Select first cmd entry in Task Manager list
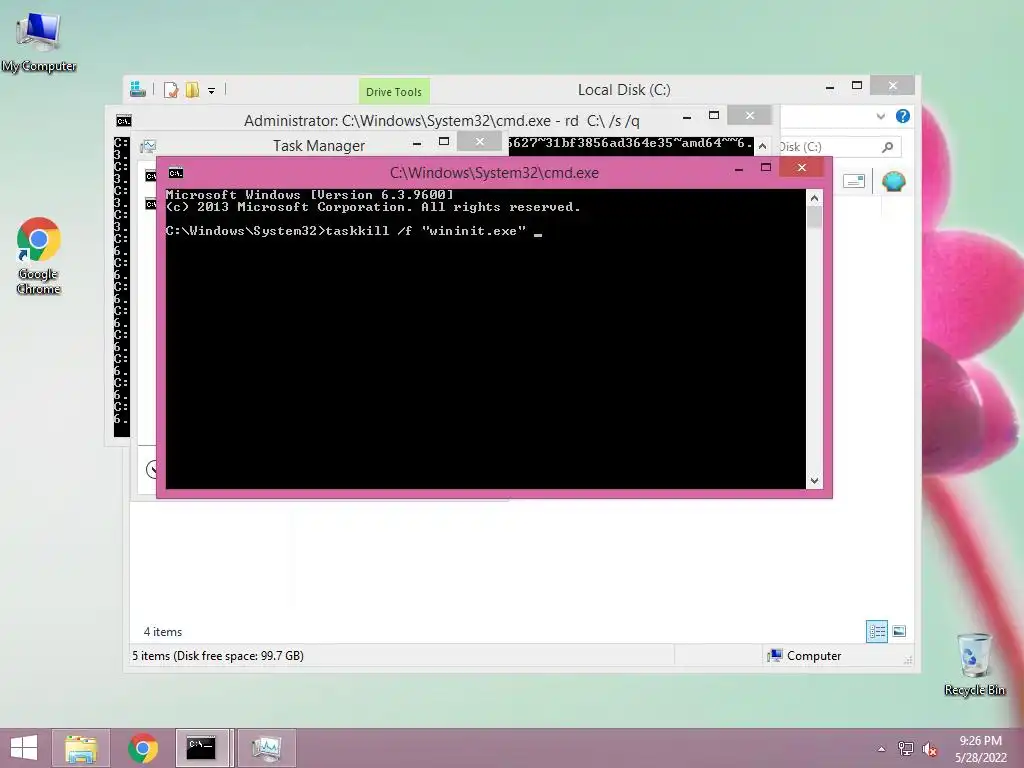This screenshot has width=1024, height=768. [150, 176]
